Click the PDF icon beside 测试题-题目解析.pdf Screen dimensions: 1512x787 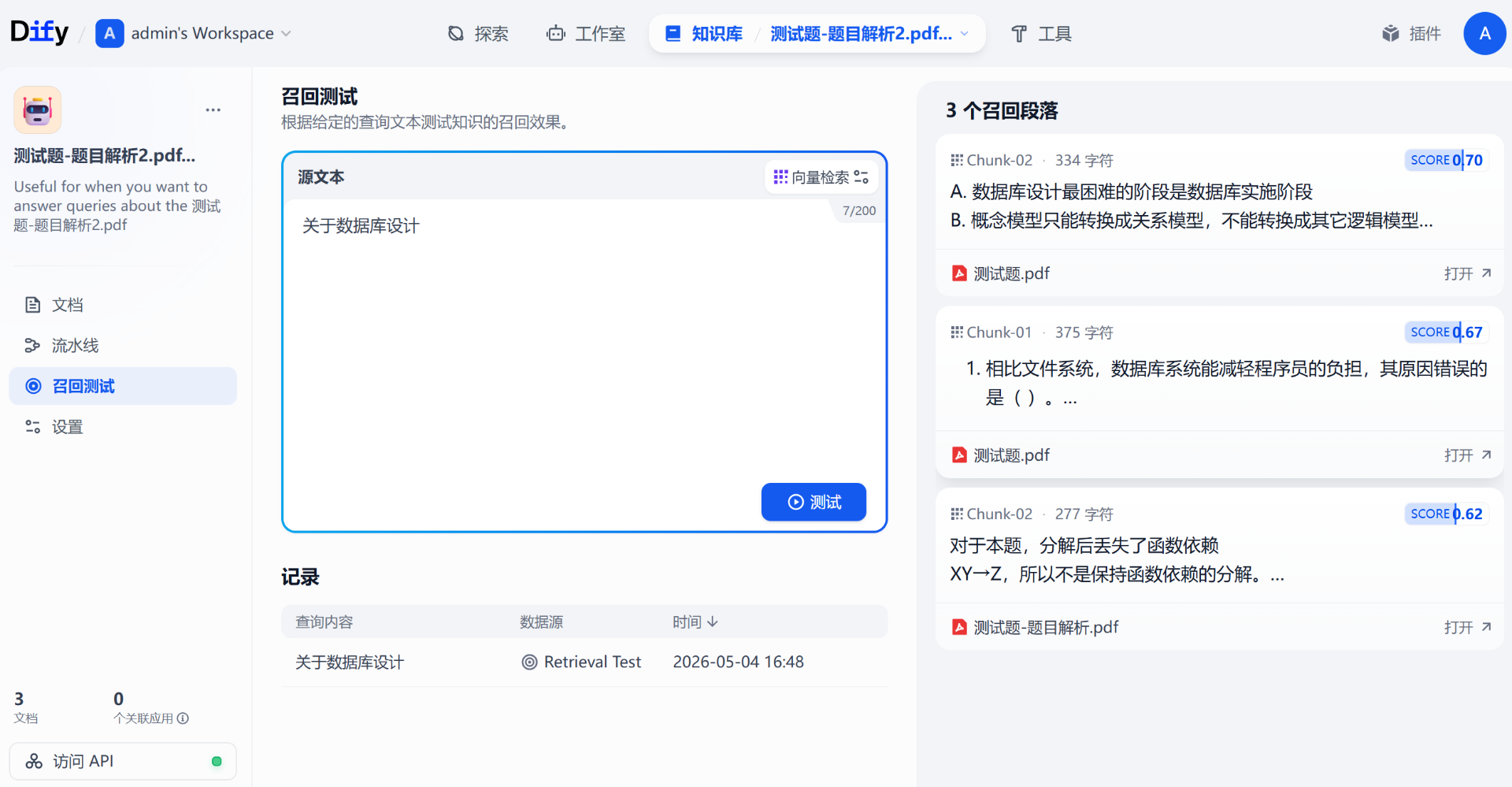[959, 627]
